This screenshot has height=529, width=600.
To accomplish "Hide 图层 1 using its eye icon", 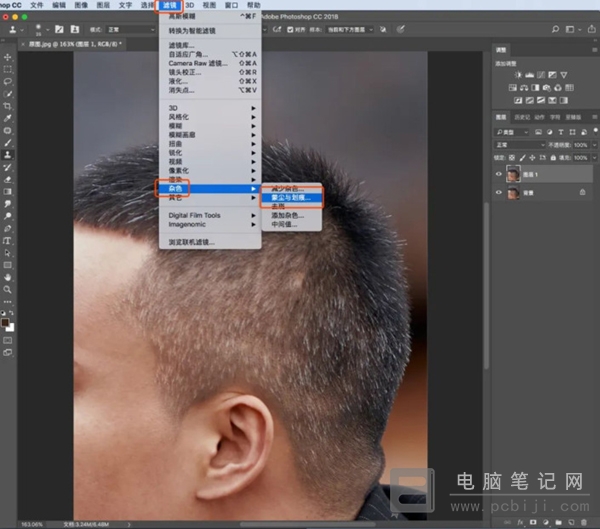I will 499,174.
